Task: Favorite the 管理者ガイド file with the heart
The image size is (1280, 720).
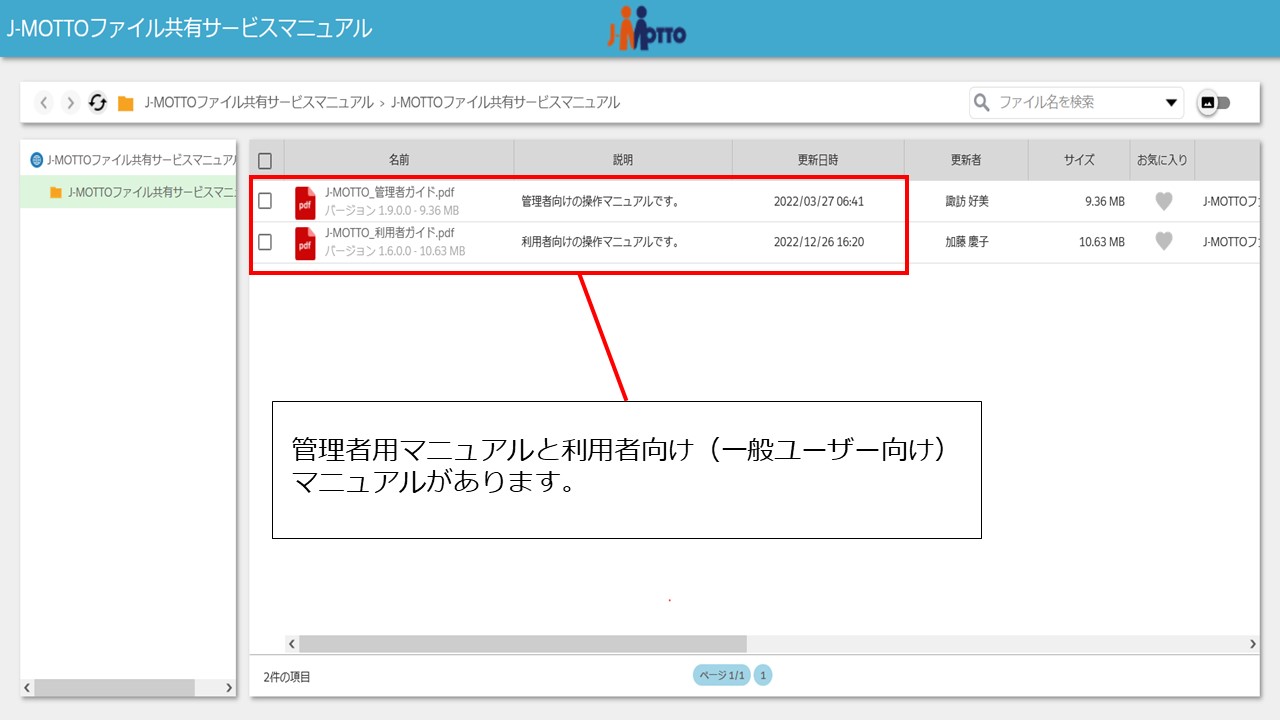Action: coord(1163,201)
